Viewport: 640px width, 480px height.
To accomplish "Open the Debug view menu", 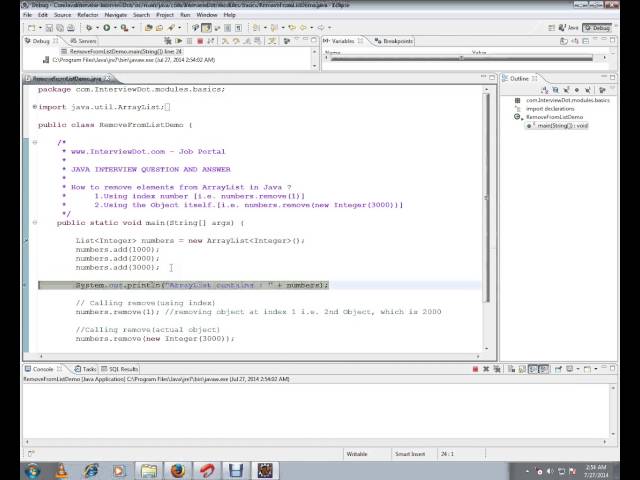I will (x=296, y=40).
